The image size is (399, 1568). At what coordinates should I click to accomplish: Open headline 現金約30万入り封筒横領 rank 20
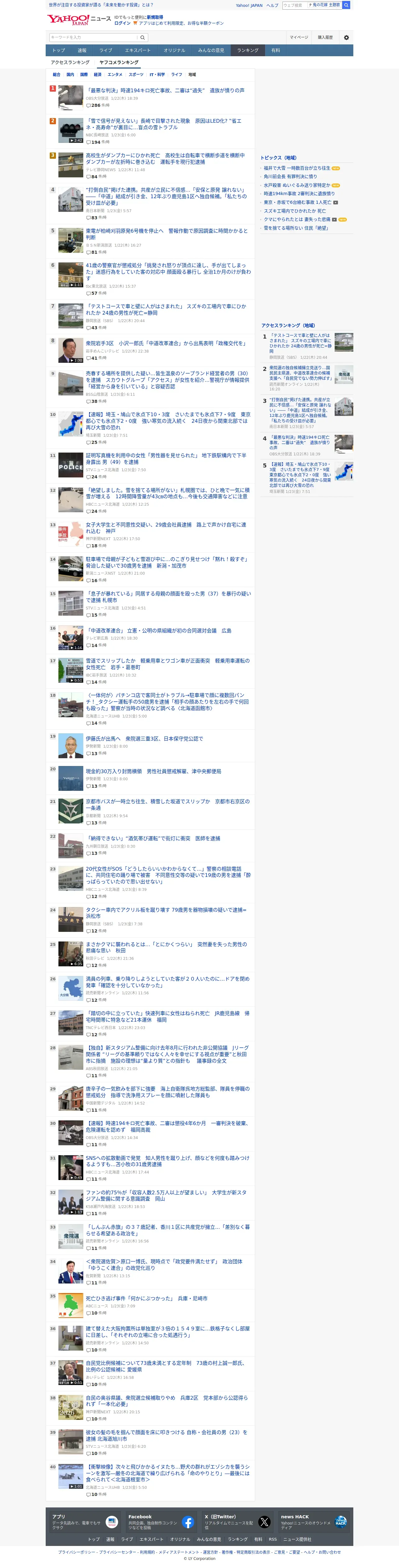154,771
